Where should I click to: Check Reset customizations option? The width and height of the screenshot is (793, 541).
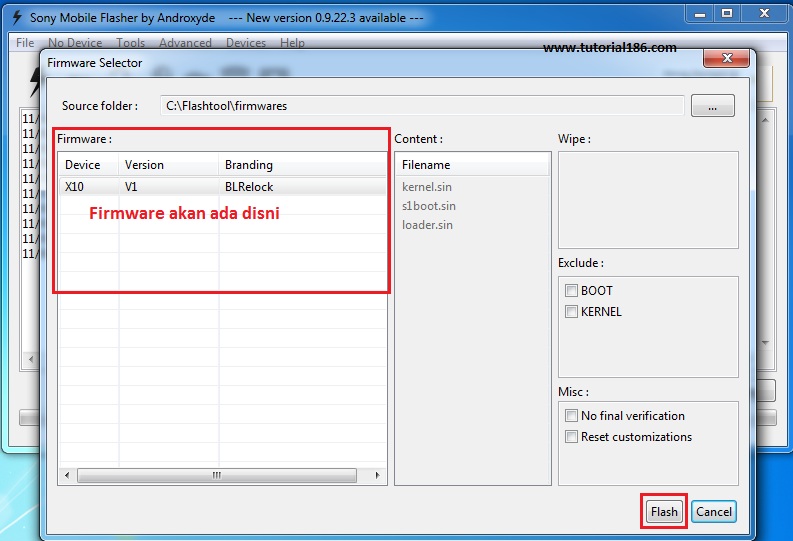click(x=571, y=436)
